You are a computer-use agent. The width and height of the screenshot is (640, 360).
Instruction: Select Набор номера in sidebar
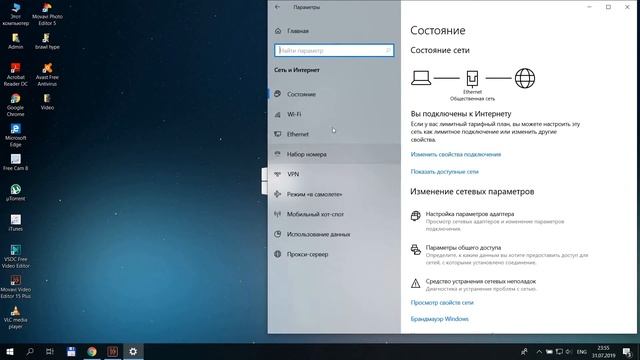pyautogui.click(x=334, y=154)
